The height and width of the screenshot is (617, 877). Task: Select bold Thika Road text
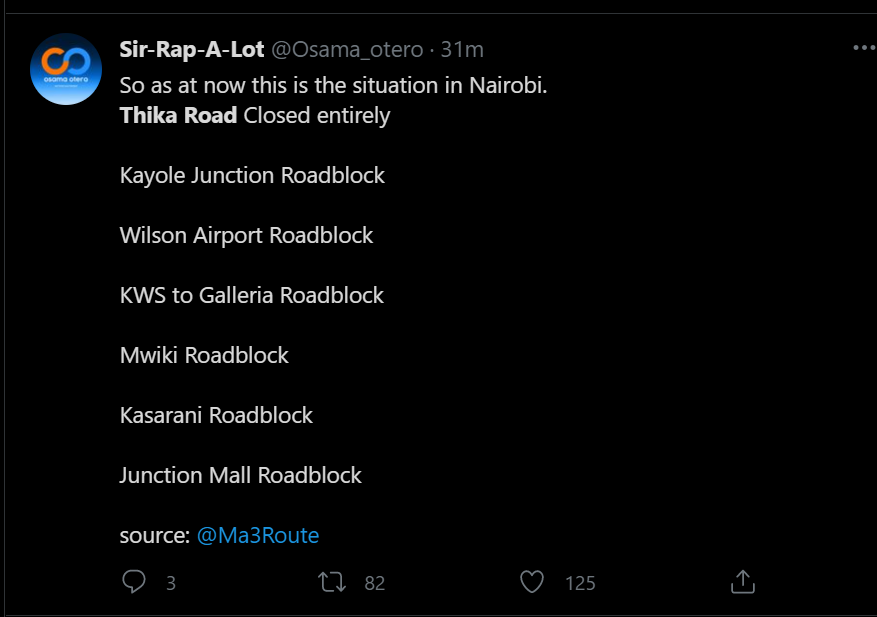[x=178, y=115]
